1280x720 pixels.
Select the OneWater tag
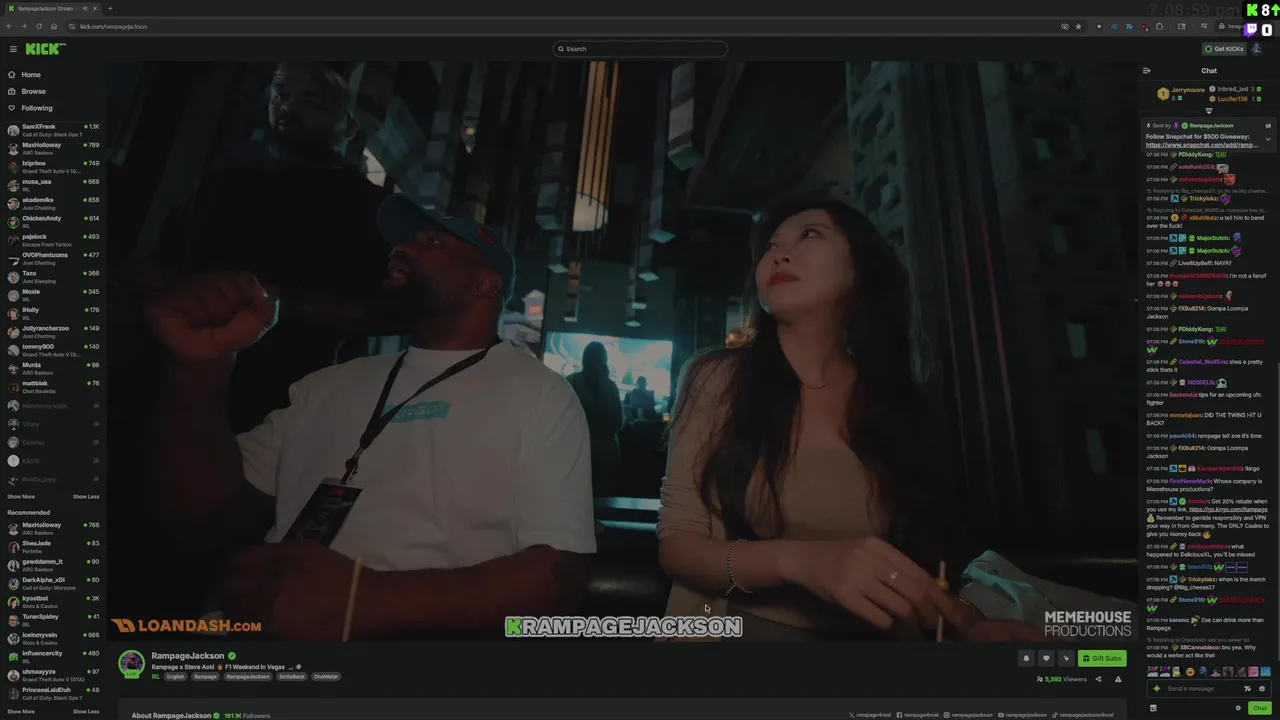pyautogui.click(x=326, y=677)
